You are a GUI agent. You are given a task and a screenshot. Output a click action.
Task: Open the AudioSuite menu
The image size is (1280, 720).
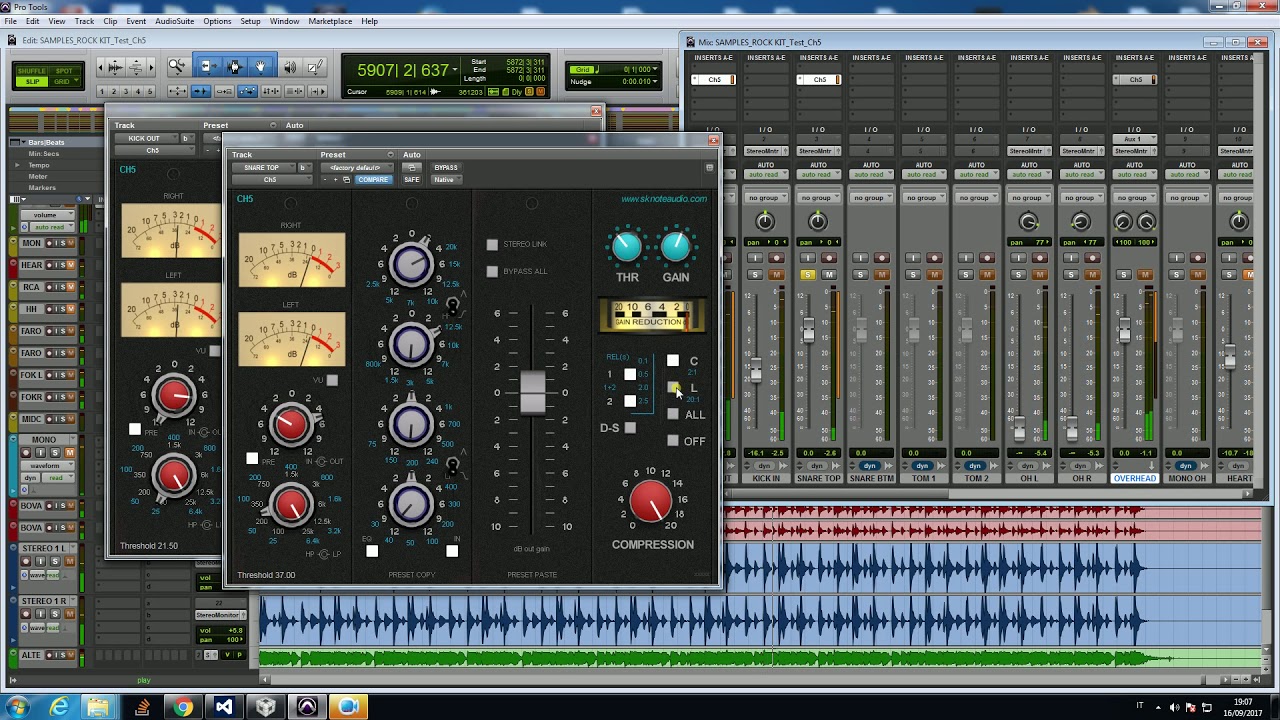(175, 21)
